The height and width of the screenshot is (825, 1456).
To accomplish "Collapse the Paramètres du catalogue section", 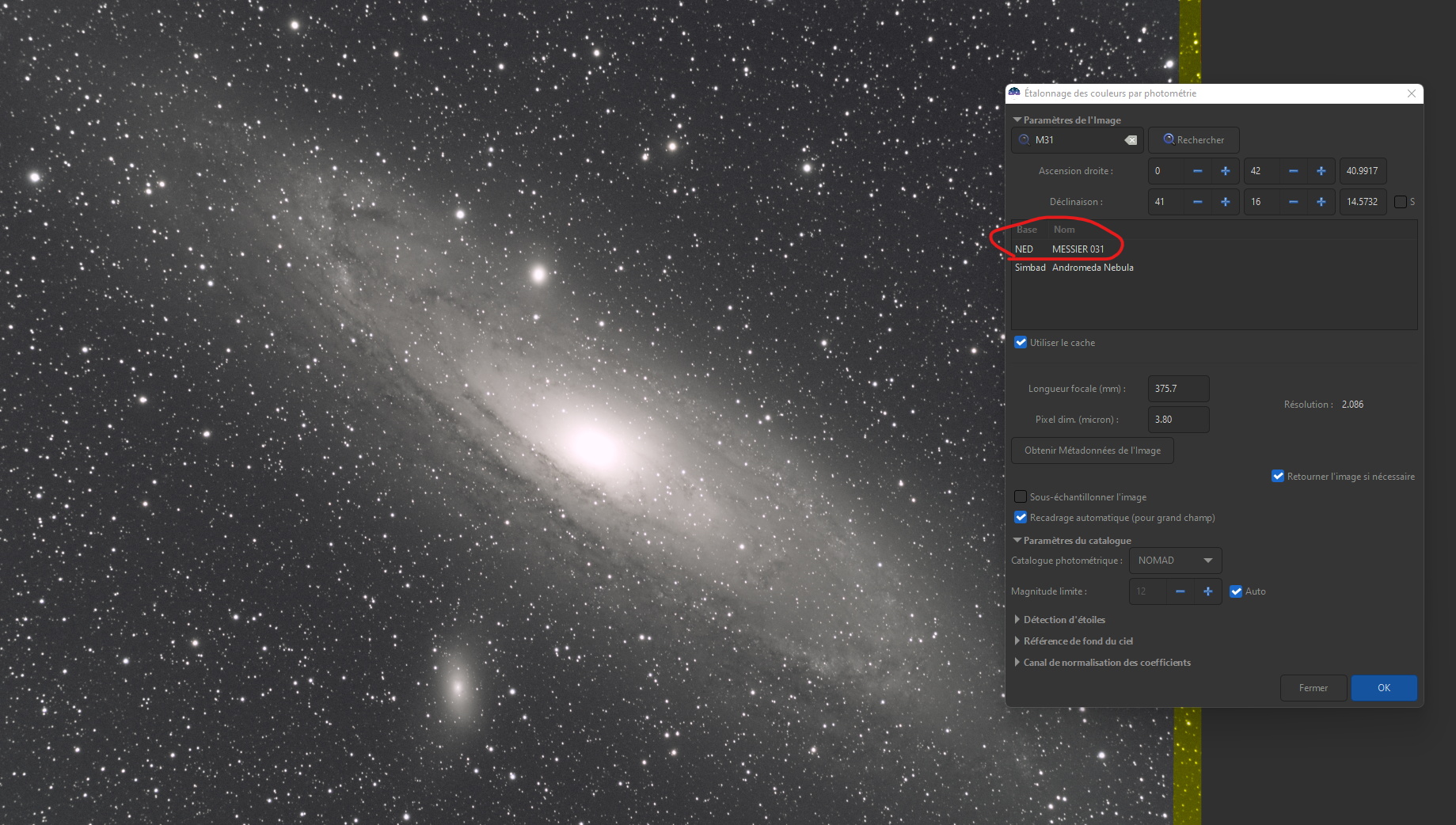I will click(x=1017, y=541).
